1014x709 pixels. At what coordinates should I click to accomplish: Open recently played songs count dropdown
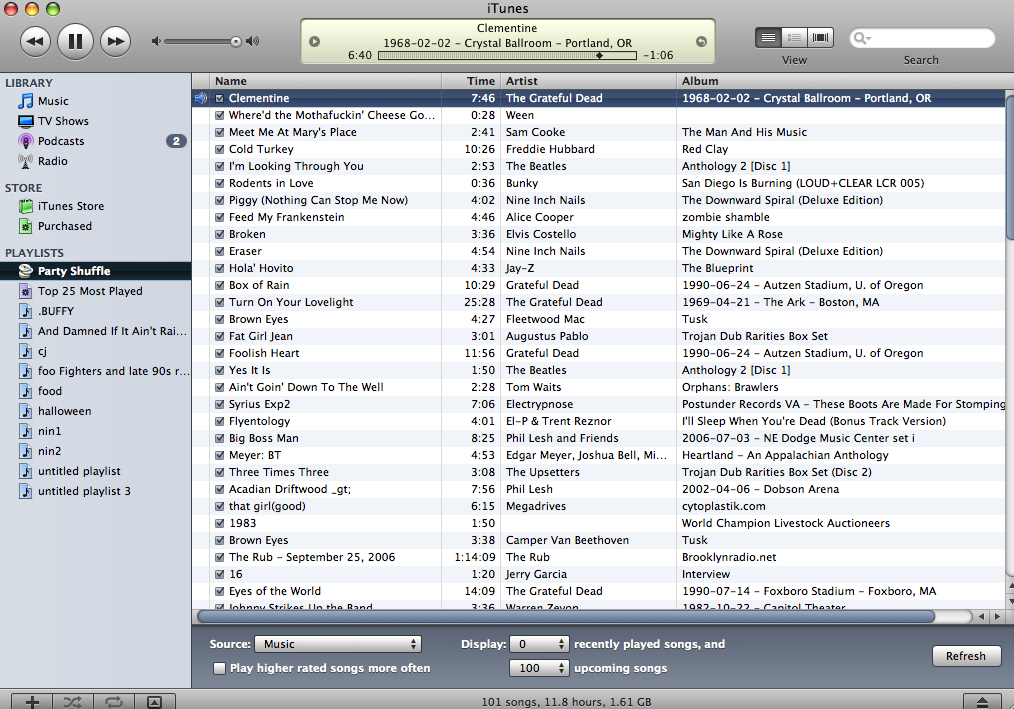point(540,644)
